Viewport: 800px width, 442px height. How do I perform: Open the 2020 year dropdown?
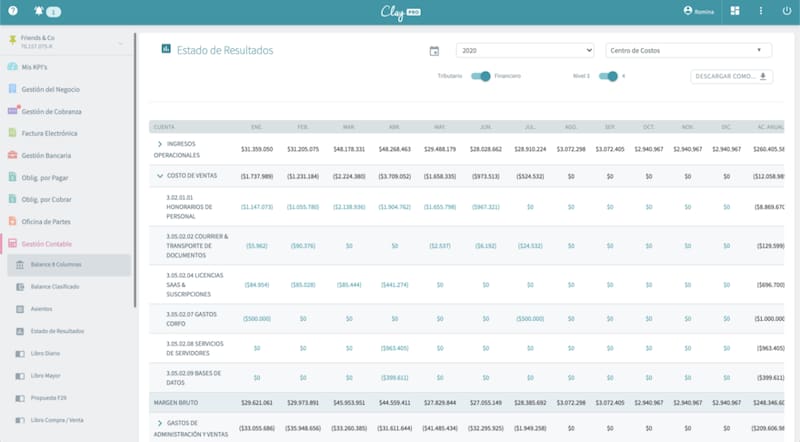click(x=525, y=50)
